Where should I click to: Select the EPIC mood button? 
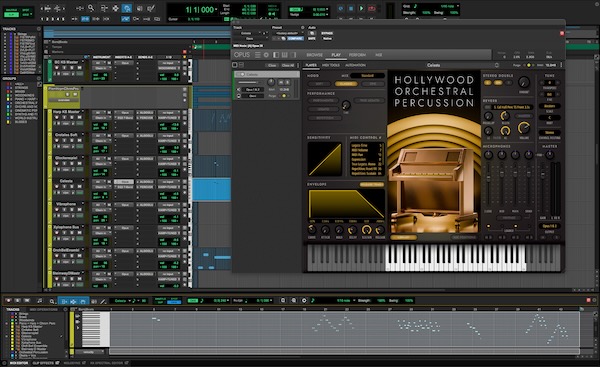pos(372,84)
